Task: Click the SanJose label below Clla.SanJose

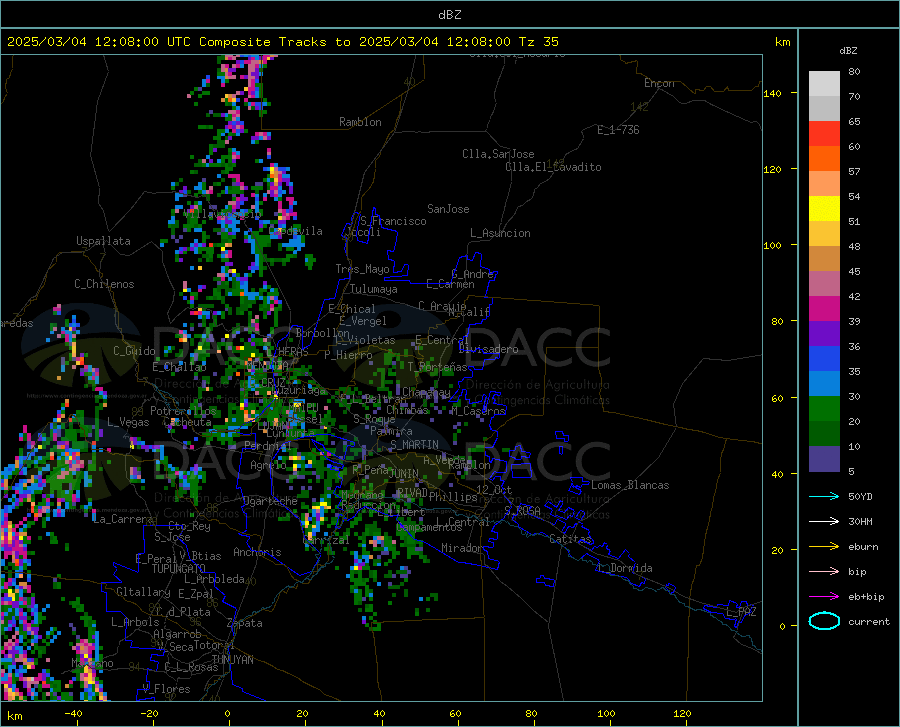Action: [x=448, y=209]
